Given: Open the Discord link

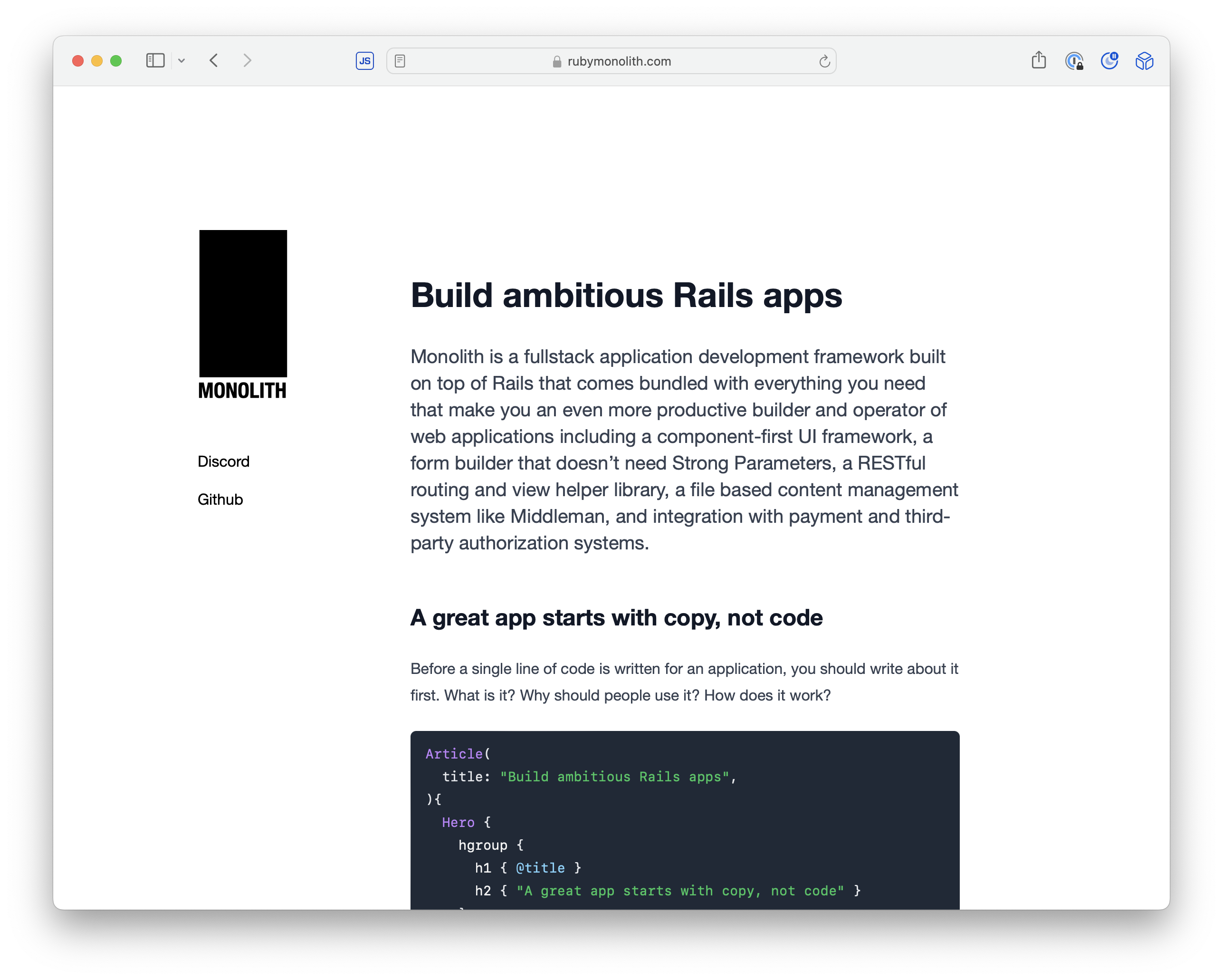Looking at the screenshot, I should click(x=223, y=461).
